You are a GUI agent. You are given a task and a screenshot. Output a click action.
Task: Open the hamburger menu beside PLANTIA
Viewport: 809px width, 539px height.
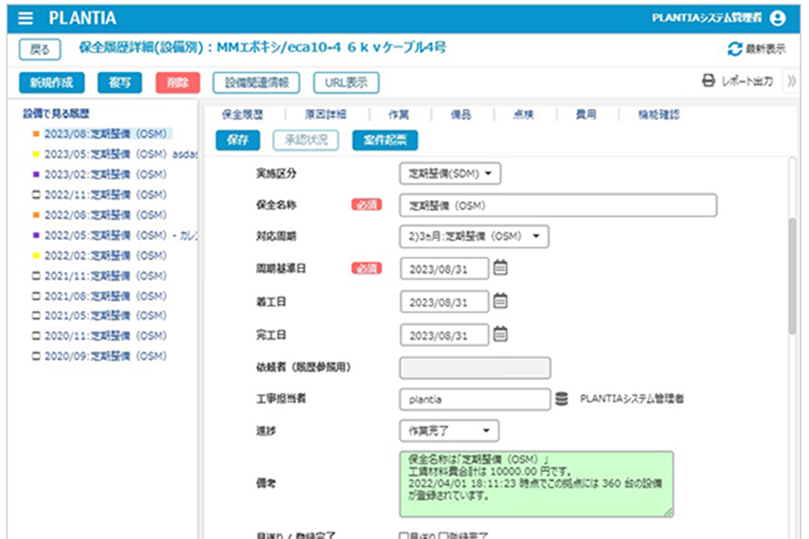[25, 18]
